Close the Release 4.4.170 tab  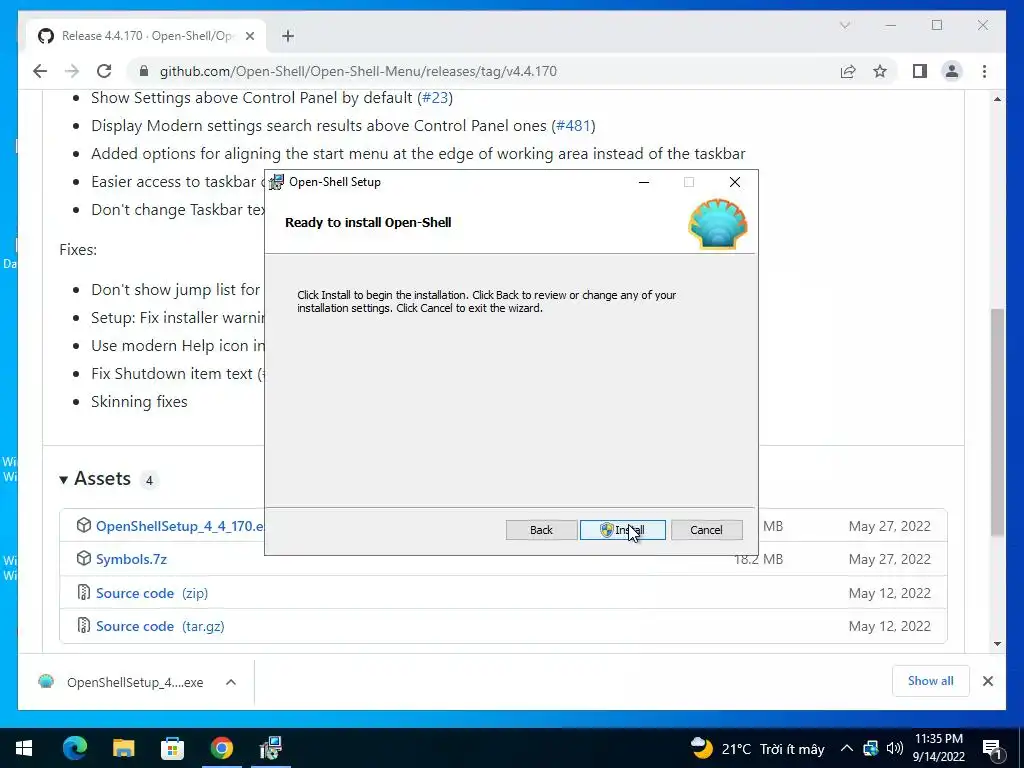(249, 36)
